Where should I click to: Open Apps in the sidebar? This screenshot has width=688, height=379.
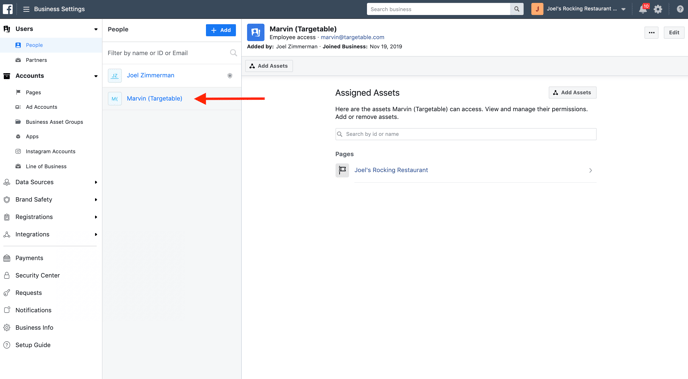[32, 136]
